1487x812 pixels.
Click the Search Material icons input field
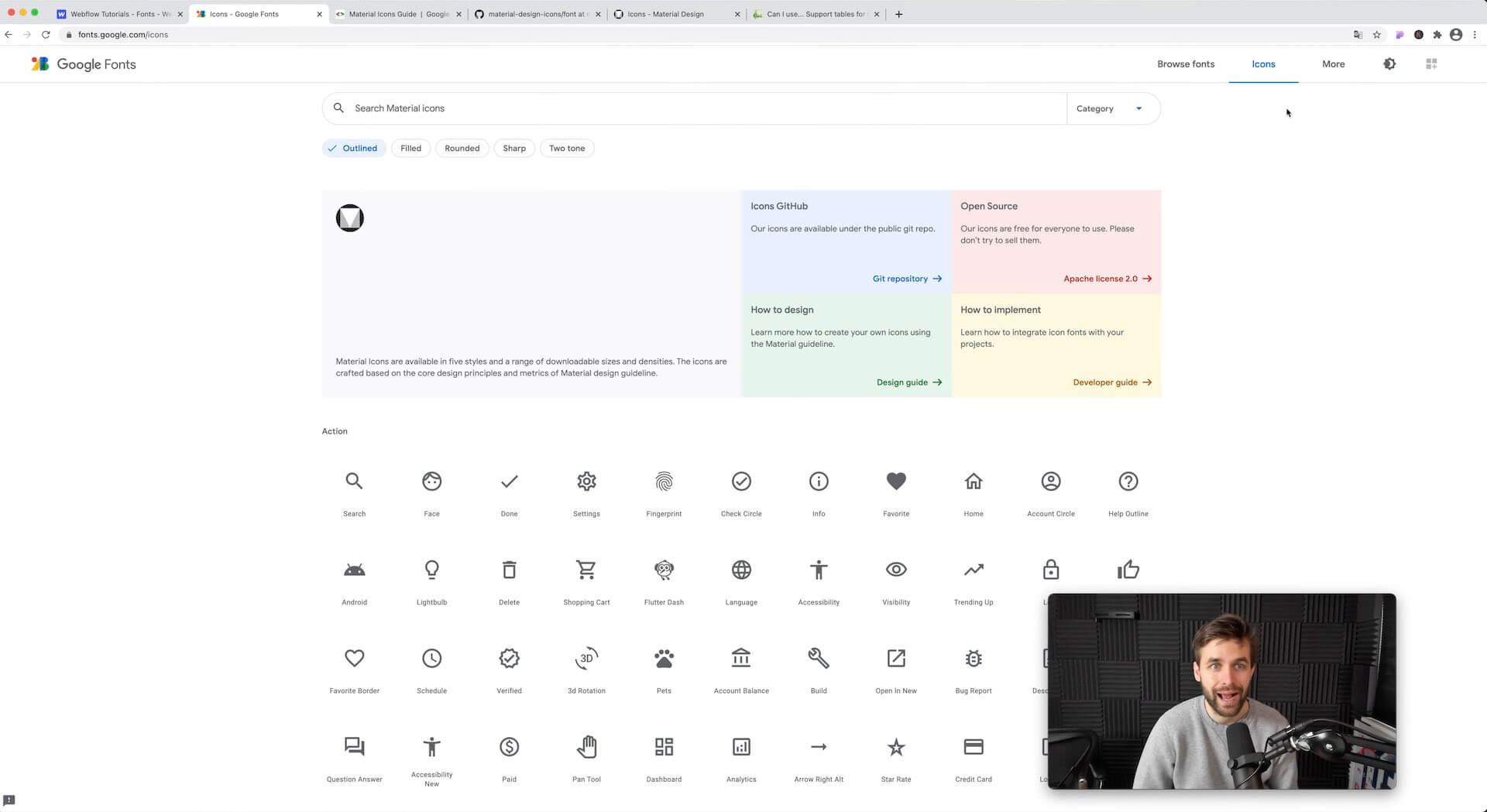697,108
